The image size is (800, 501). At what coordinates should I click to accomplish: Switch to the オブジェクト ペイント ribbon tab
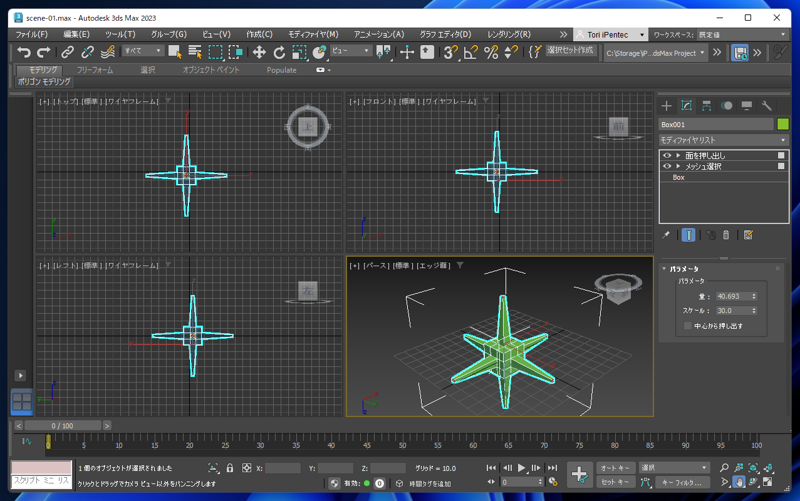tap(211, 70)
